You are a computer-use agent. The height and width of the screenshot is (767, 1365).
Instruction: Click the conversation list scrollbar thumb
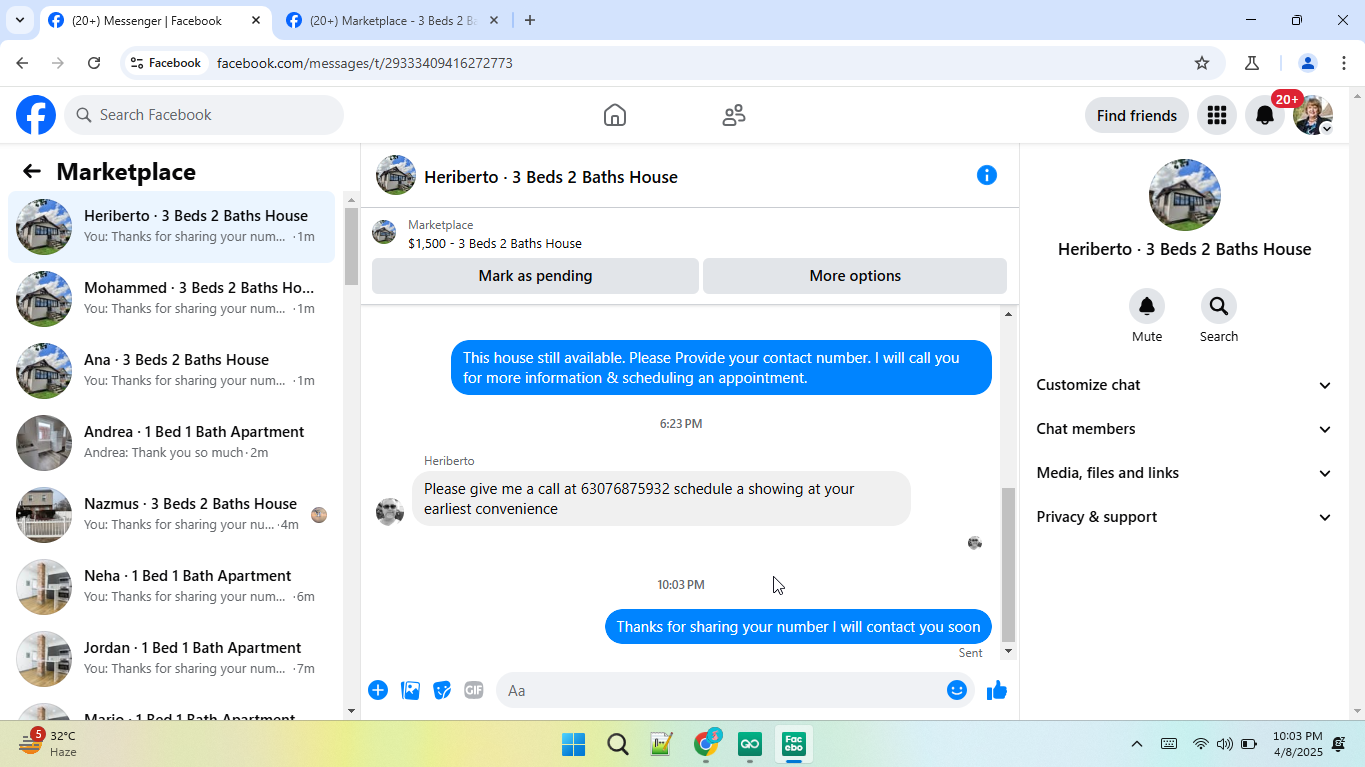(x=351, y=246)
